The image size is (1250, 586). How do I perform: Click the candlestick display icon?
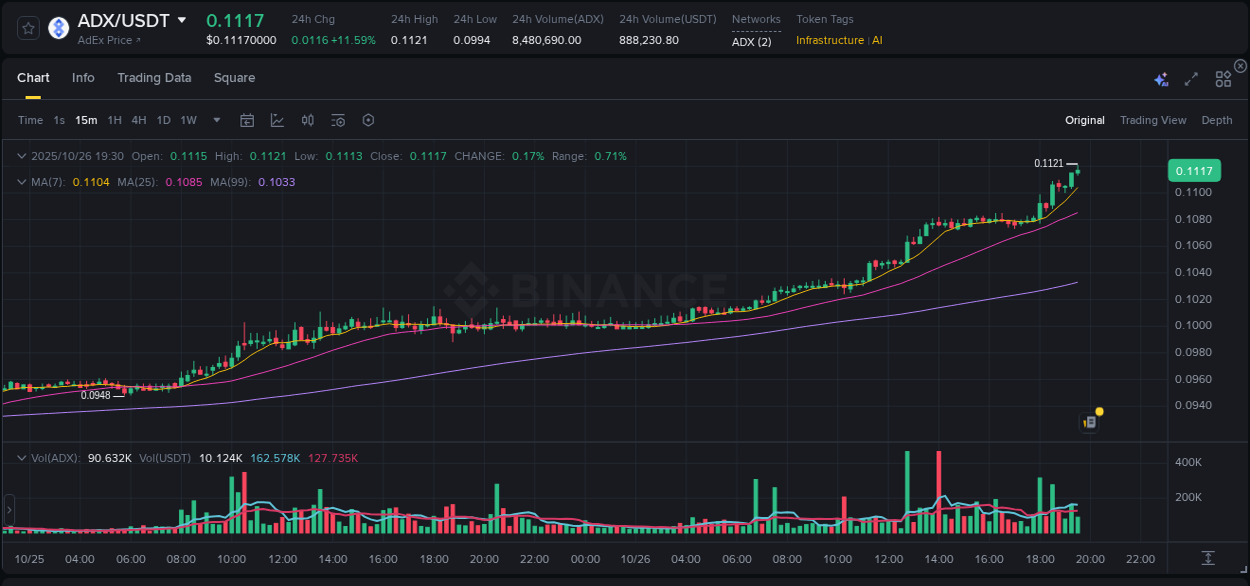point(307,120)
